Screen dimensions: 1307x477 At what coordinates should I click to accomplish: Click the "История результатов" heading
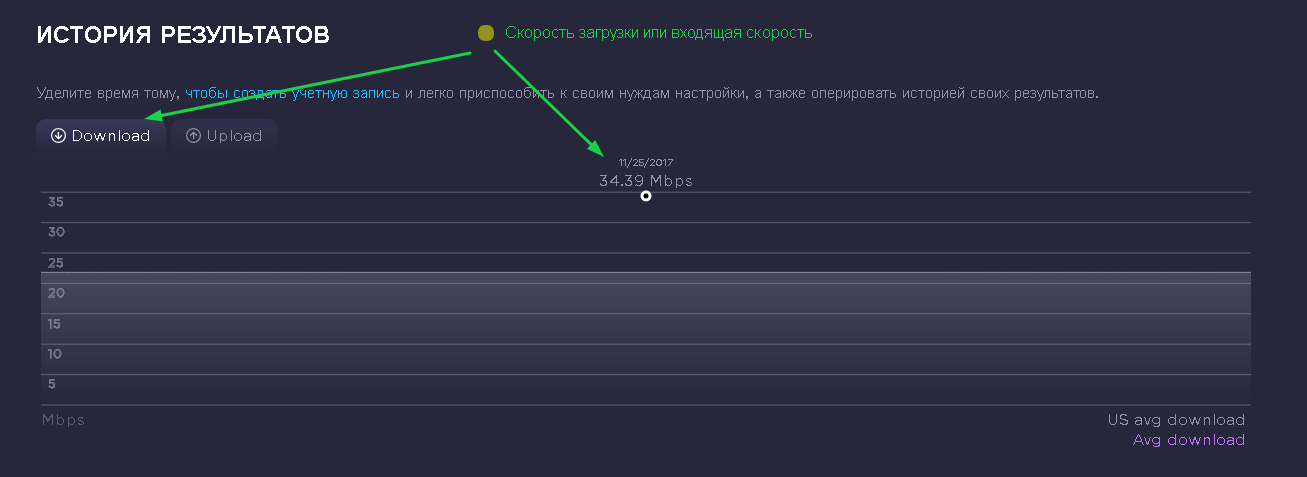(x=183, y=36)
